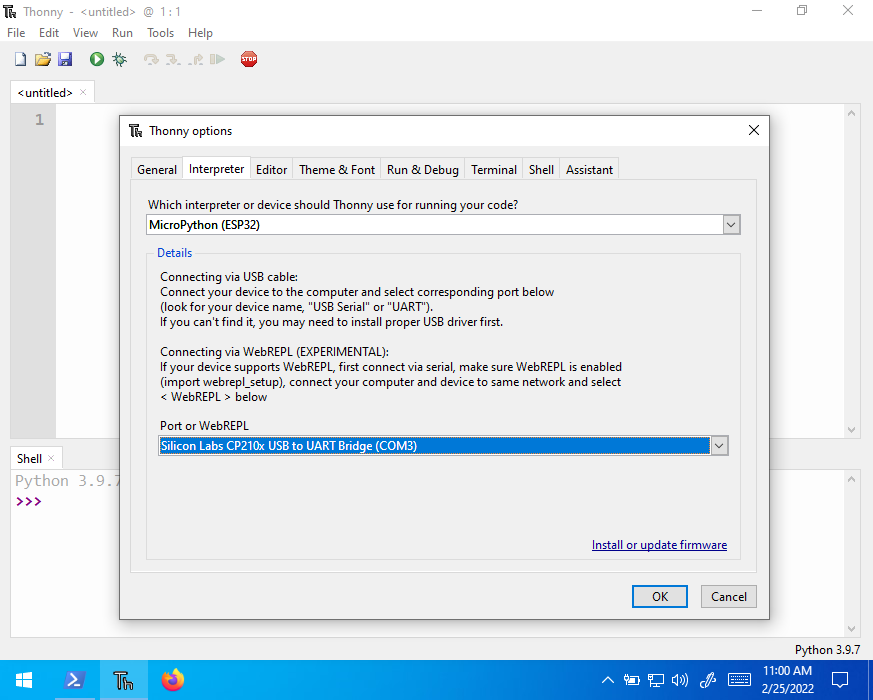Image resolution: width=873 pixels, height=700 pixels.
Task: Expand the MicroPython (ESP32) interpreter dropdown
Action: point(731,225)
